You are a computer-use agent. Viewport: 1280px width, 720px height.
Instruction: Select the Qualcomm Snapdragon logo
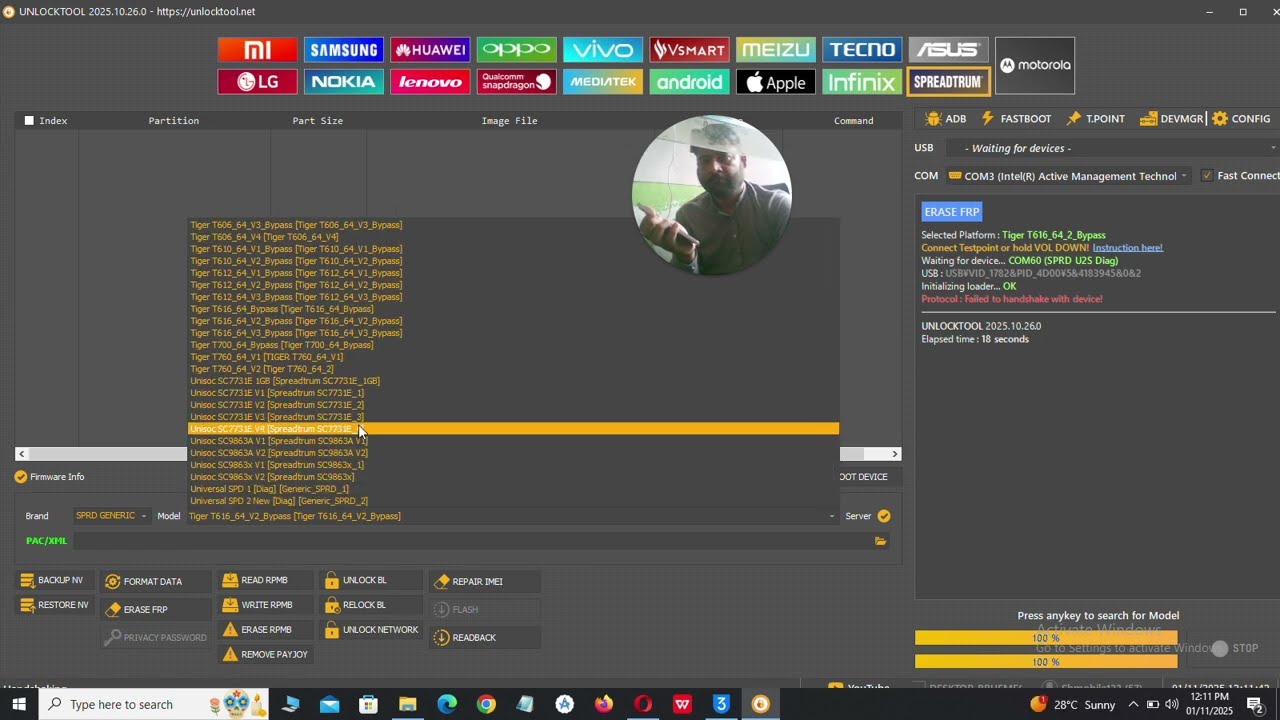click(x=516, y=82)
